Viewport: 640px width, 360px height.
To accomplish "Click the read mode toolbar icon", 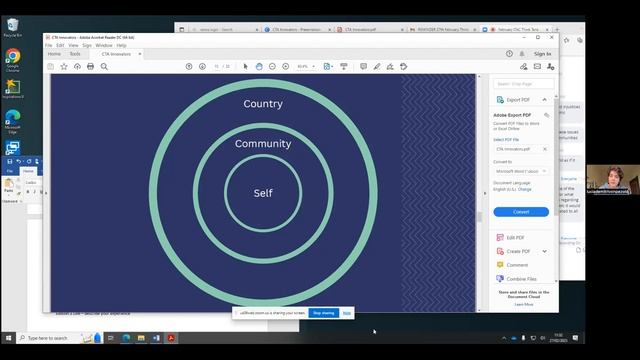I will (344, 67).
